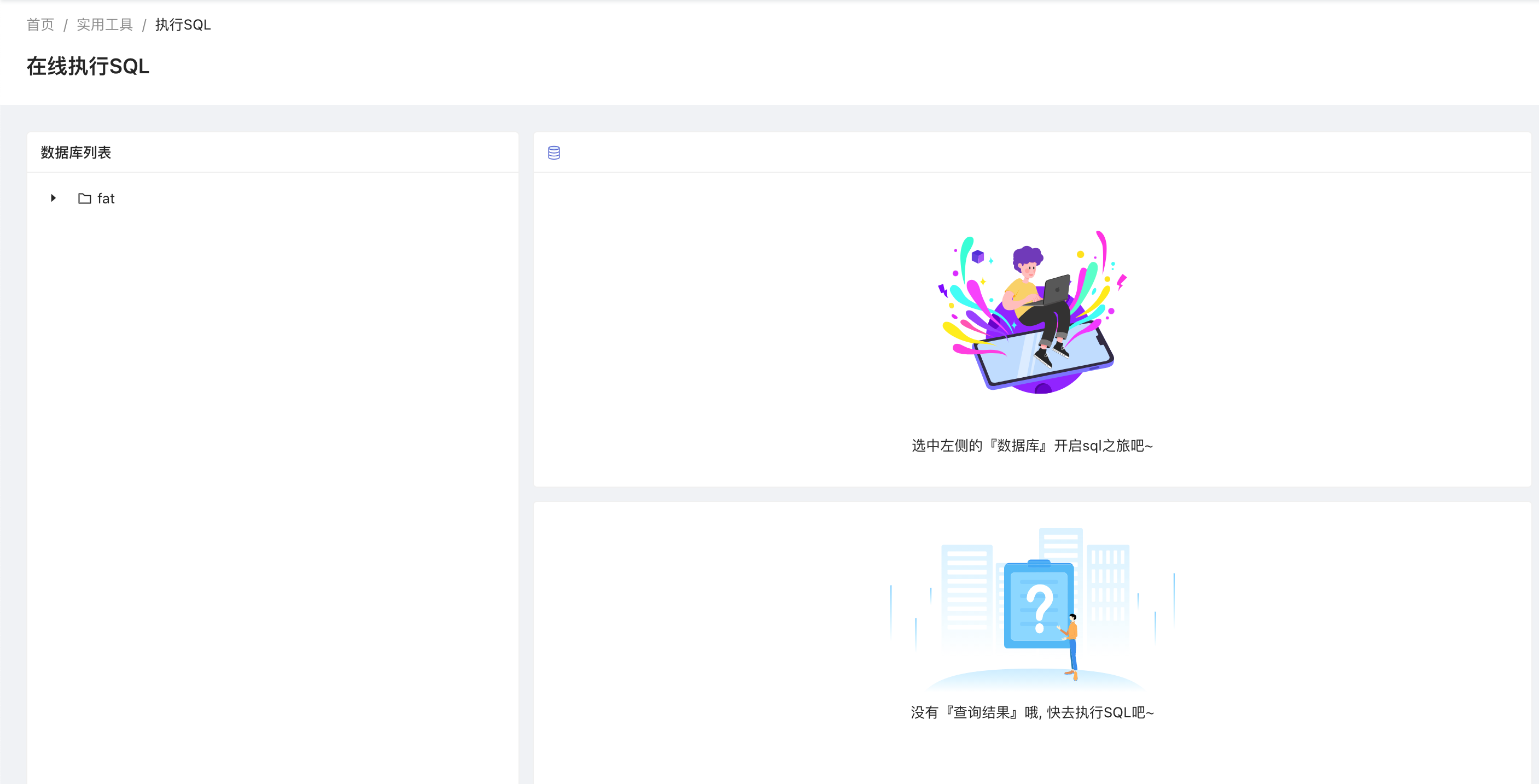The image size is (1539, 784).
Task: Click the person-with-laptop illustration
Action: coord(1033,312)
